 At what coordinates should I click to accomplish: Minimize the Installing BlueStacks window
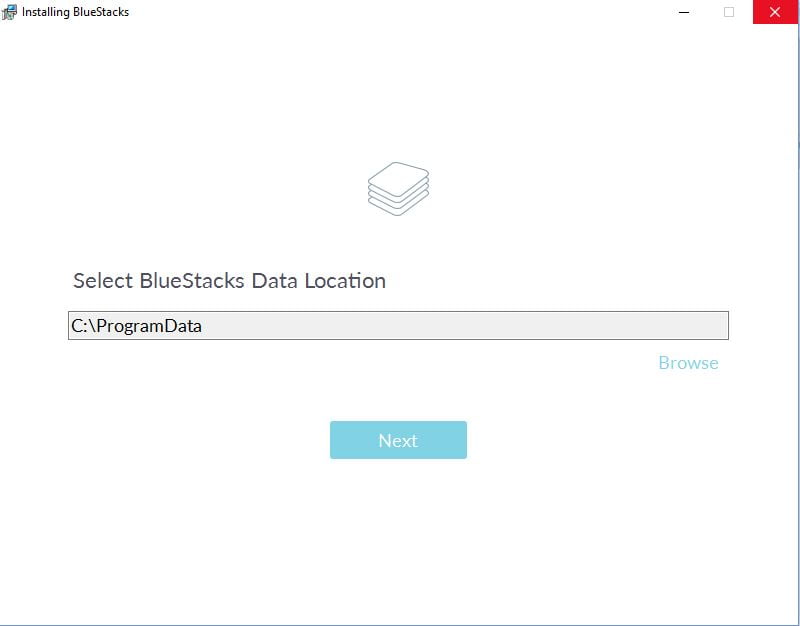[684, 12]
